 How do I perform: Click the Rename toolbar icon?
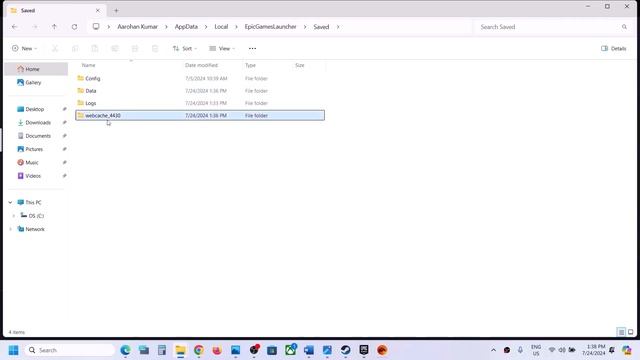pos(115,49)
